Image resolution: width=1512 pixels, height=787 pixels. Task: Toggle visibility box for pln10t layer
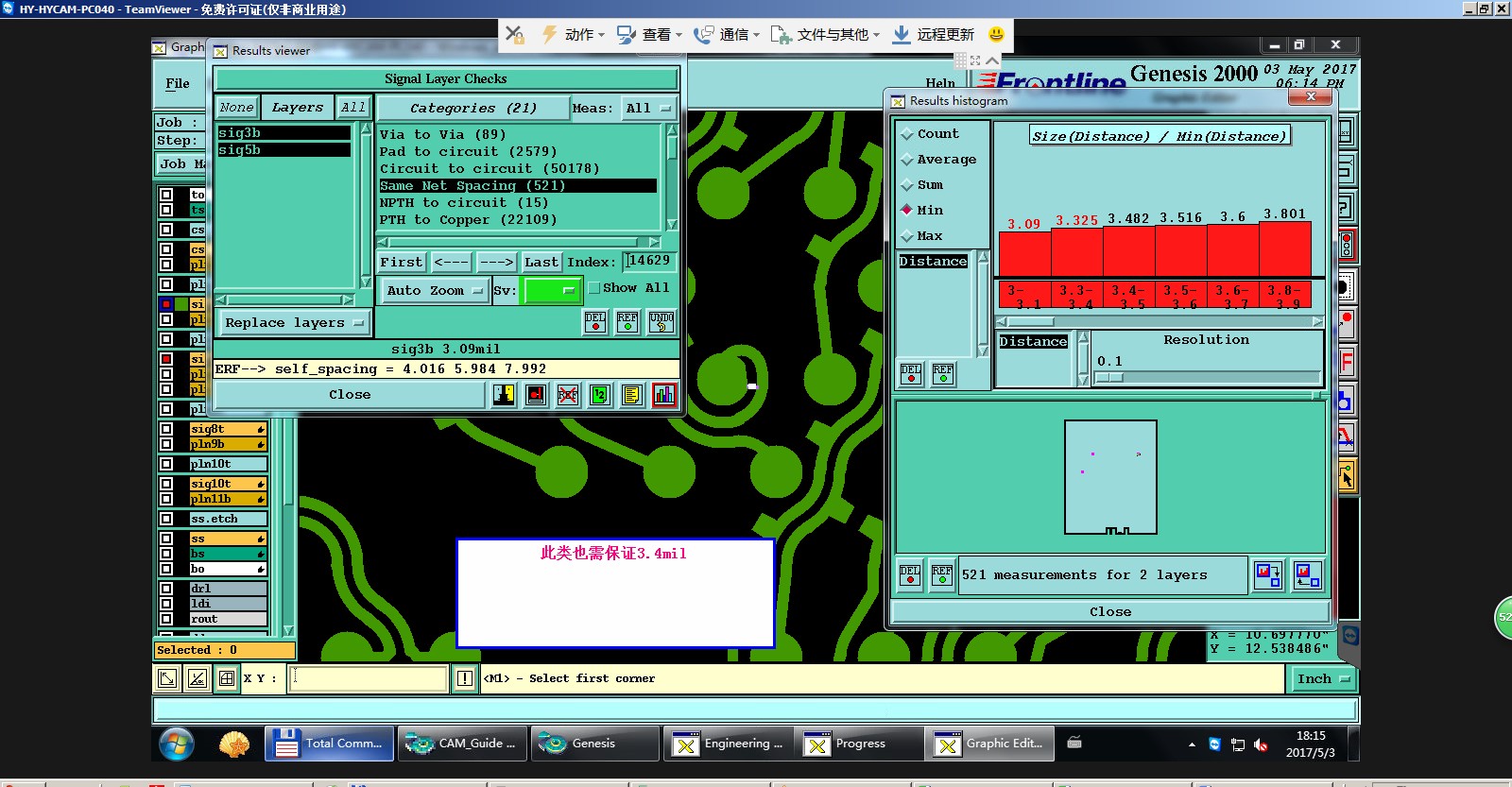(166, 464)
